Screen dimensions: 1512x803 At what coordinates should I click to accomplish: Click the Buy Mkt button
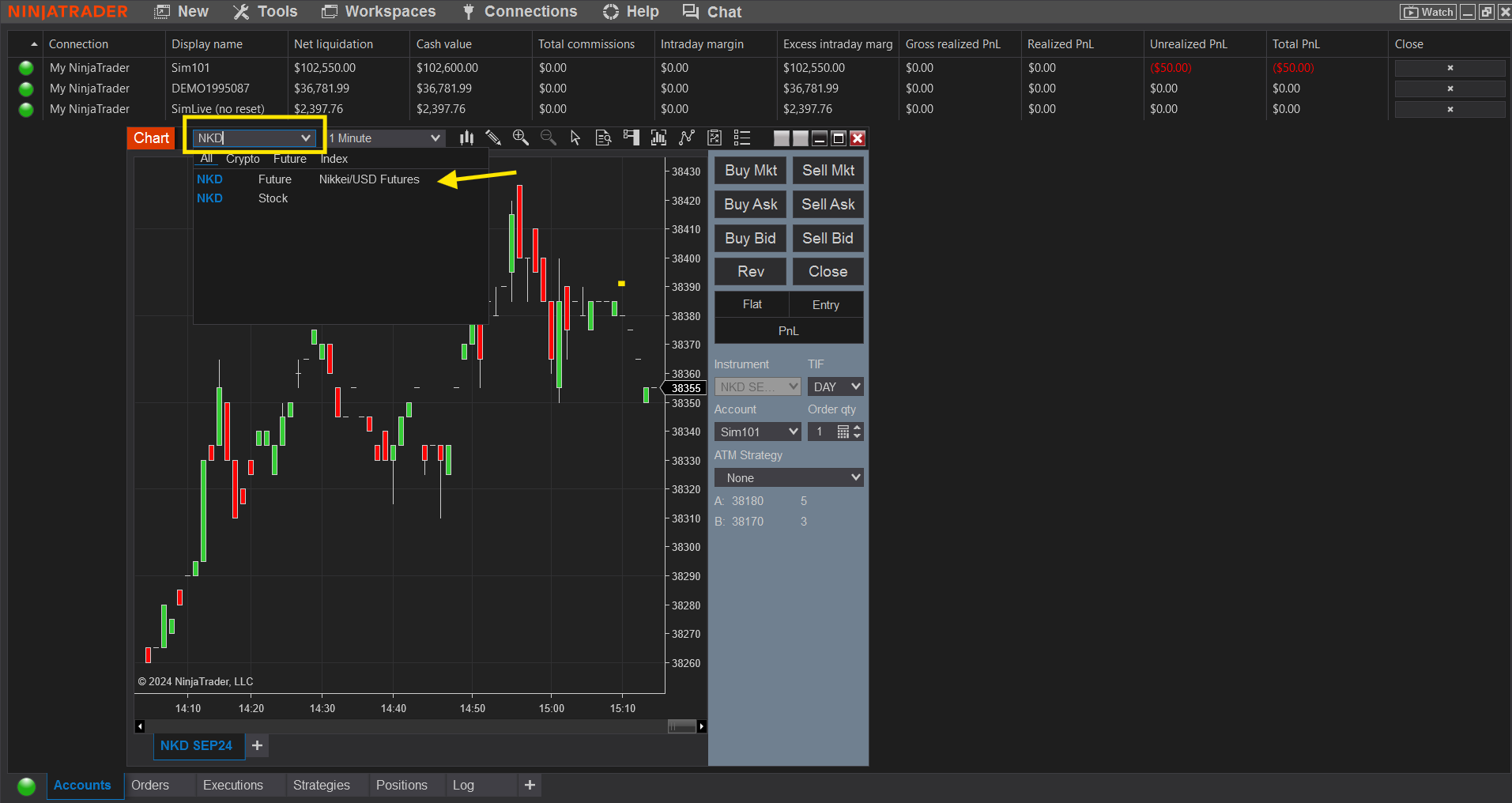coord(751,171)
